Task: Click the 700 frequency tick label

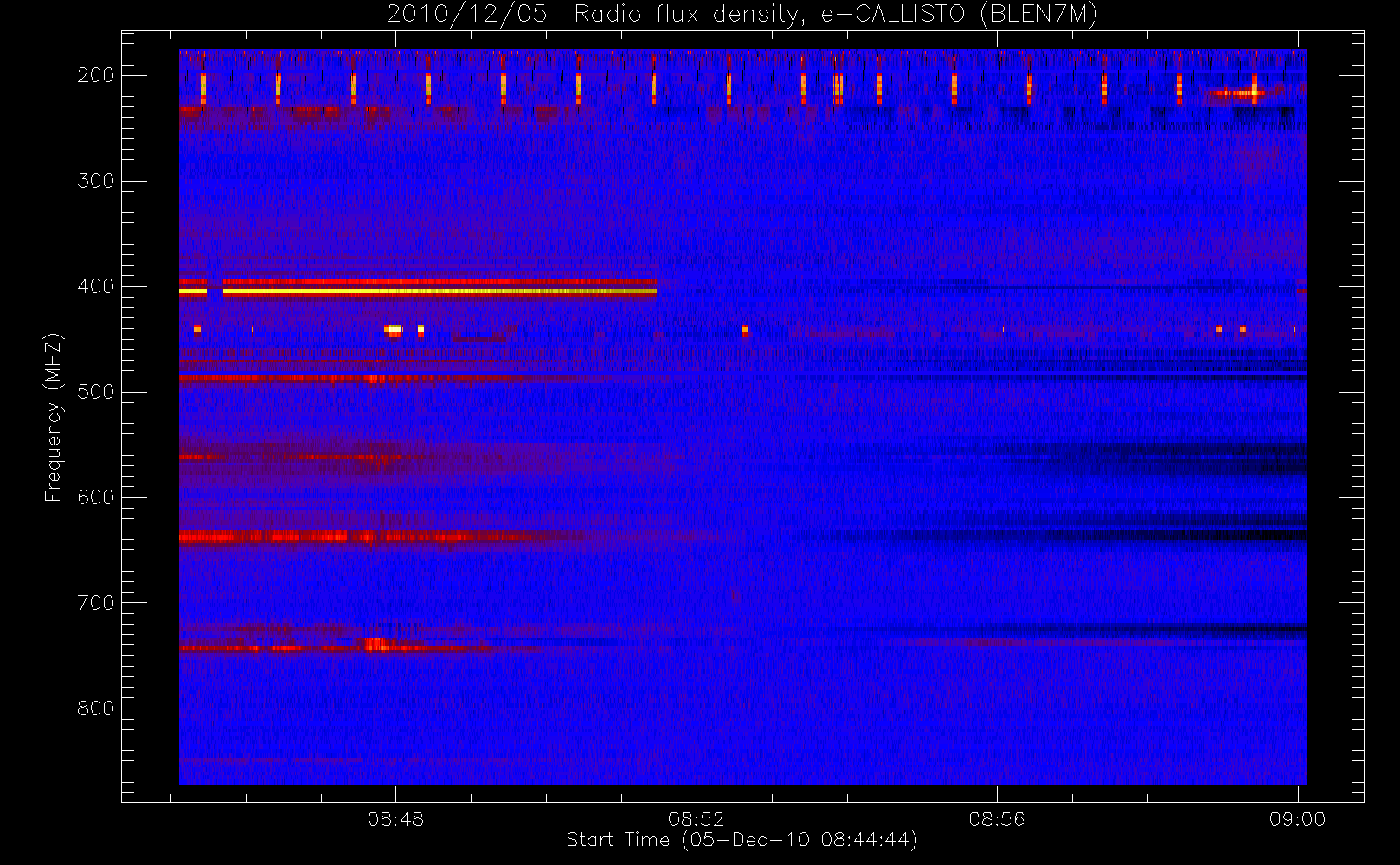Action: (x=95, y=603)
